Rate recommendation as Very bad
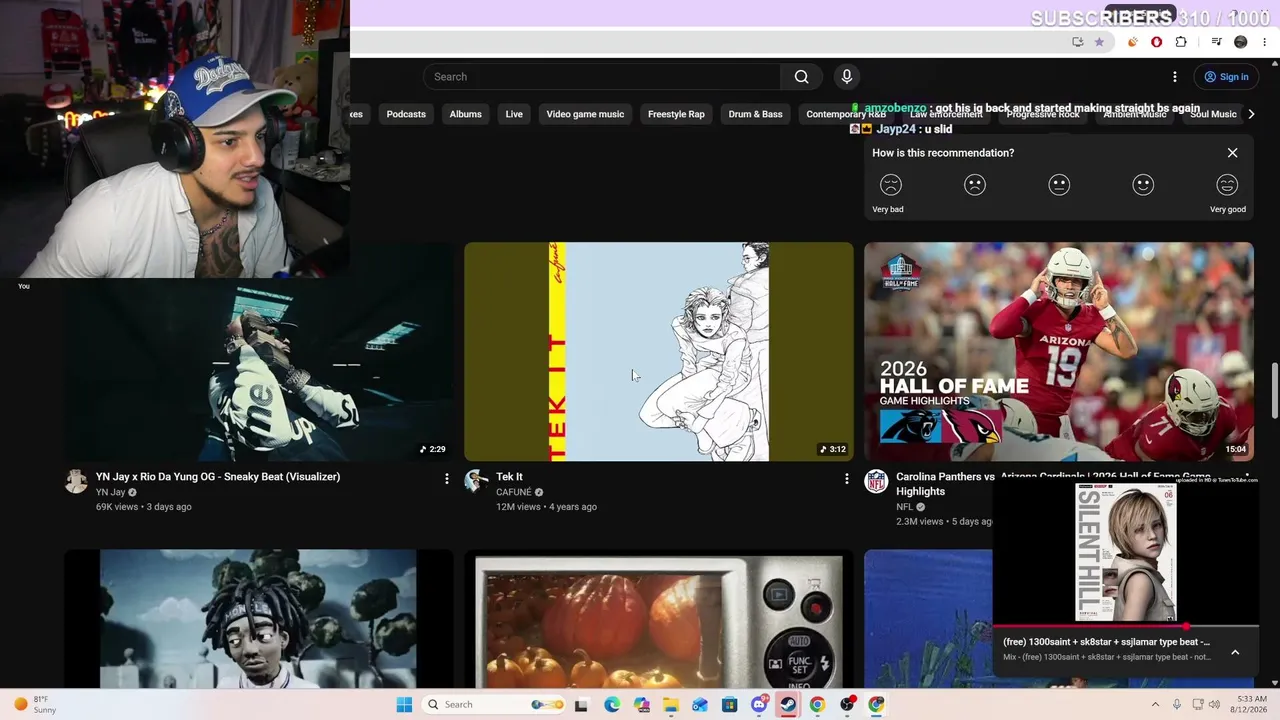1280x720 pixels. (x=890, y=185)
